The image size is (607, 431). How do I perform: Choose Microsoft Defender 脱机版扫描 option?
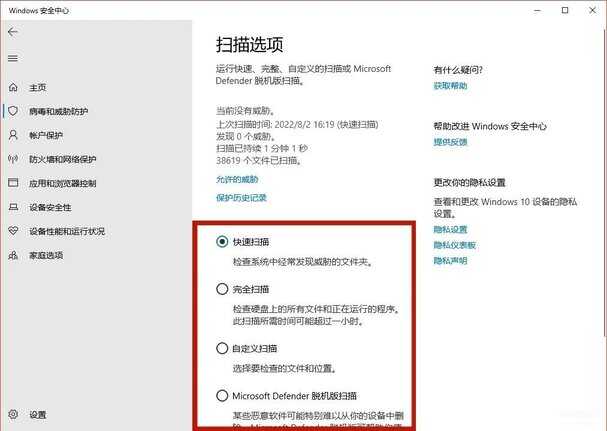pos(222,396)
